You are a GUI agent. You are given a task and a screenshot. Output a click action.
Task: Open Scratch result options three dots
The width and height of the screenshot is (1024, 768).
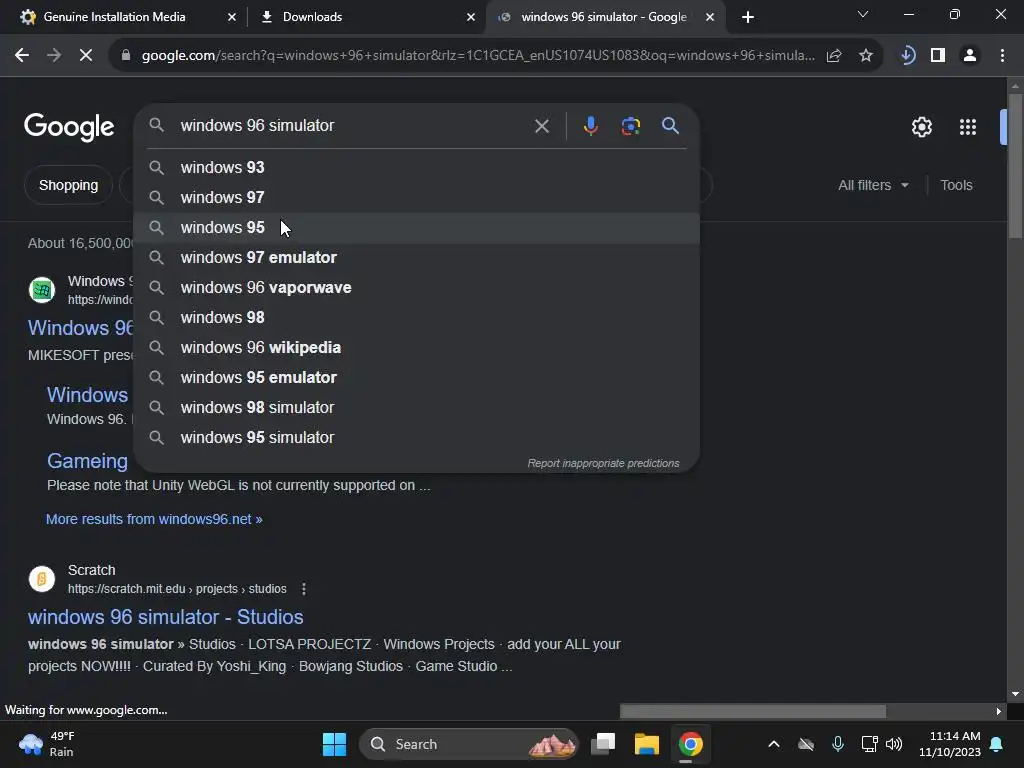click(x=304, y=589)
